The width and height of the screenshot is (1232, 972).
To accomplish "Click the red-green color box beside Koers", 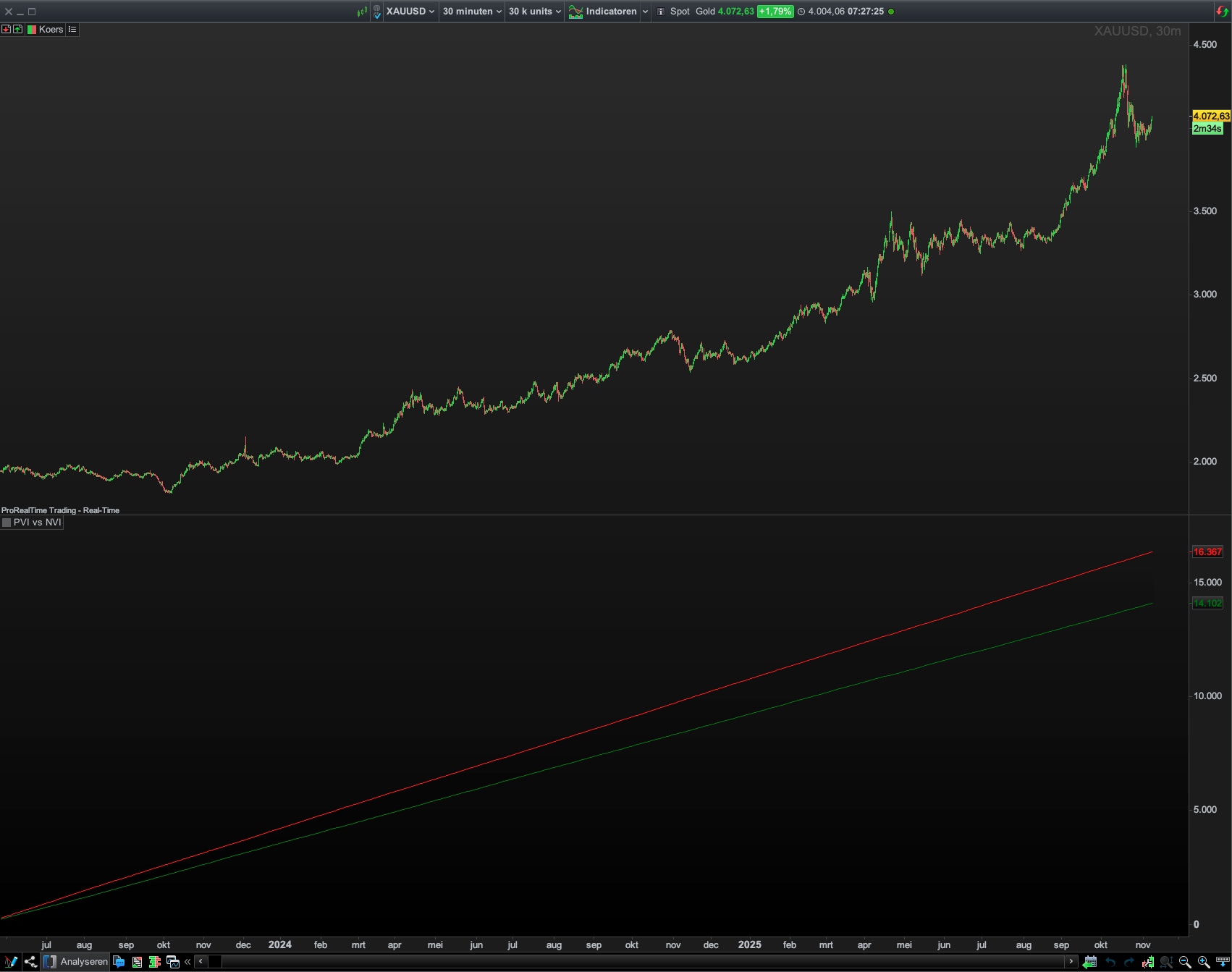I will coord(31,30).
